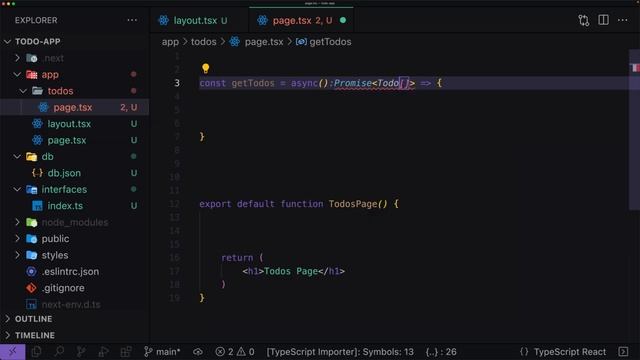This screenshot has width=640, height=360.
Task: Click line number 3 in the gutter
Action: point(177,83)
